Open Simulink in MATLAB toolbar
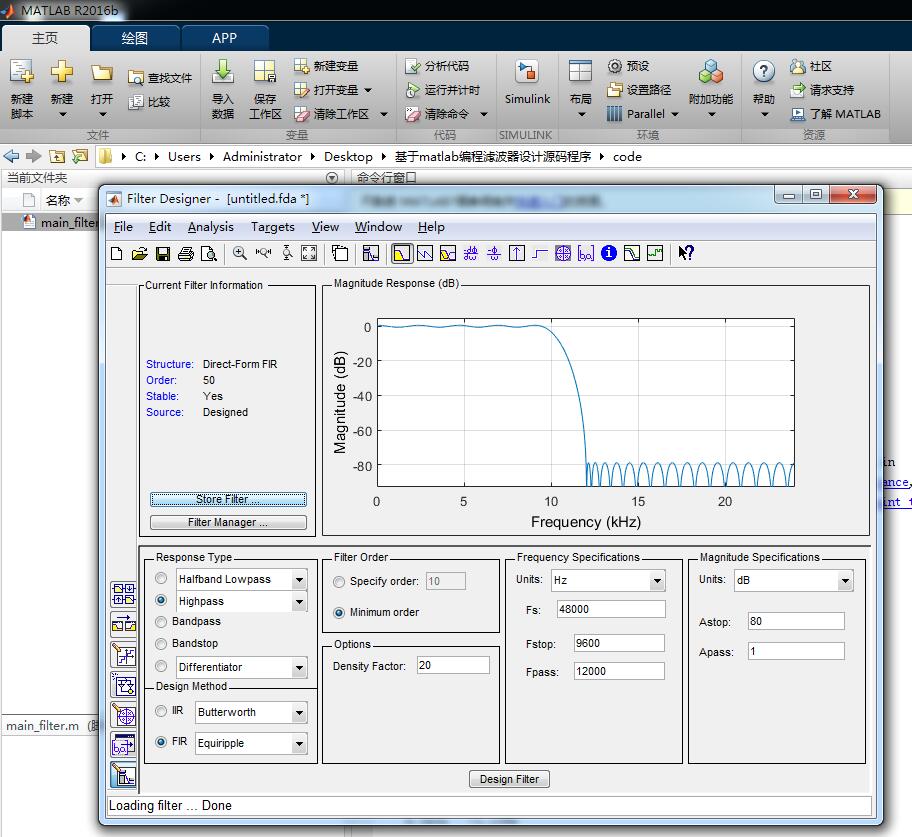Viewport: 912px width, 837px height. point(527,83)
